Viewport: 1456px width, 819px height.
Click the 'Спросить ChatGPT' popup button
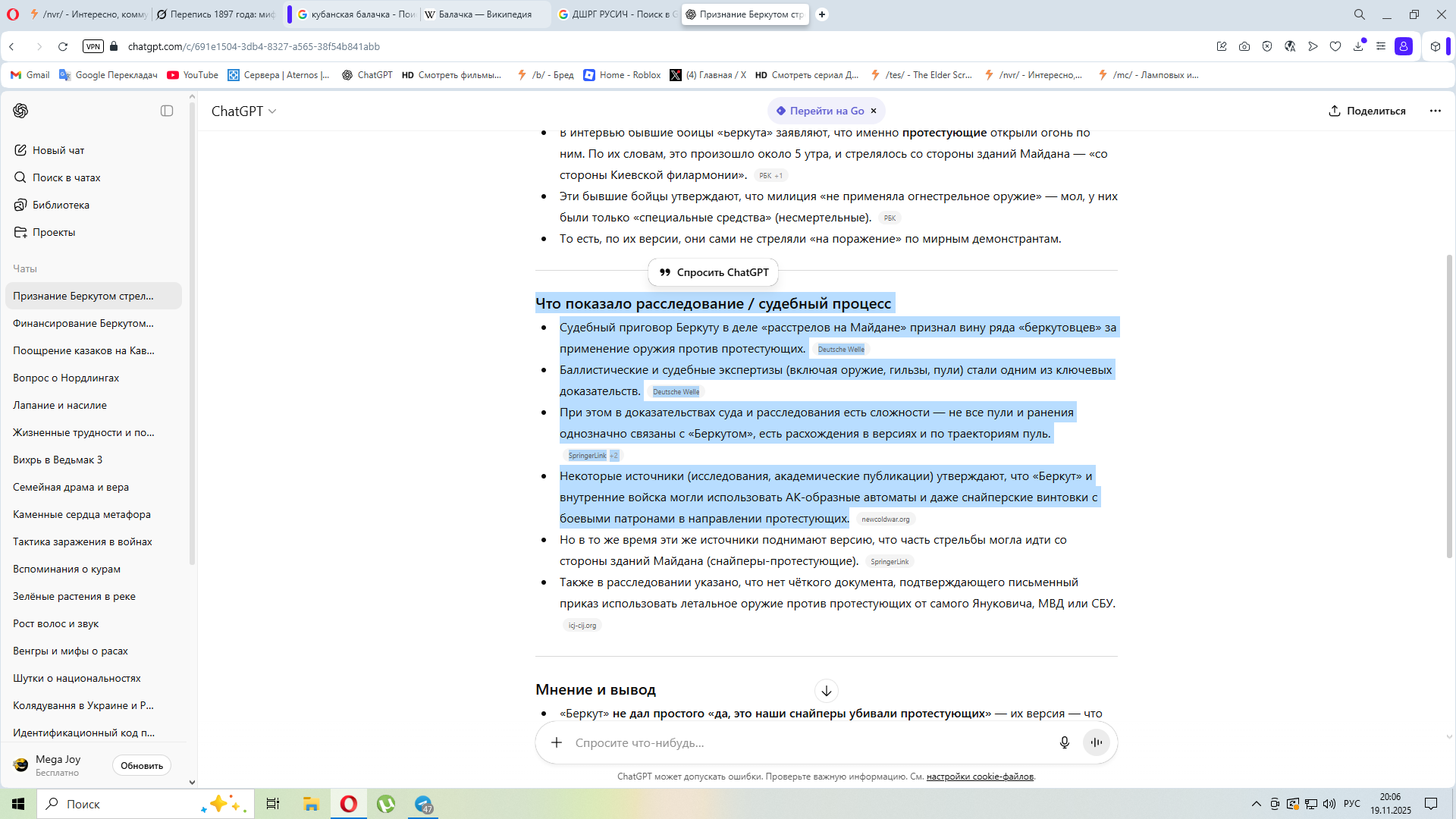(713, 272)
